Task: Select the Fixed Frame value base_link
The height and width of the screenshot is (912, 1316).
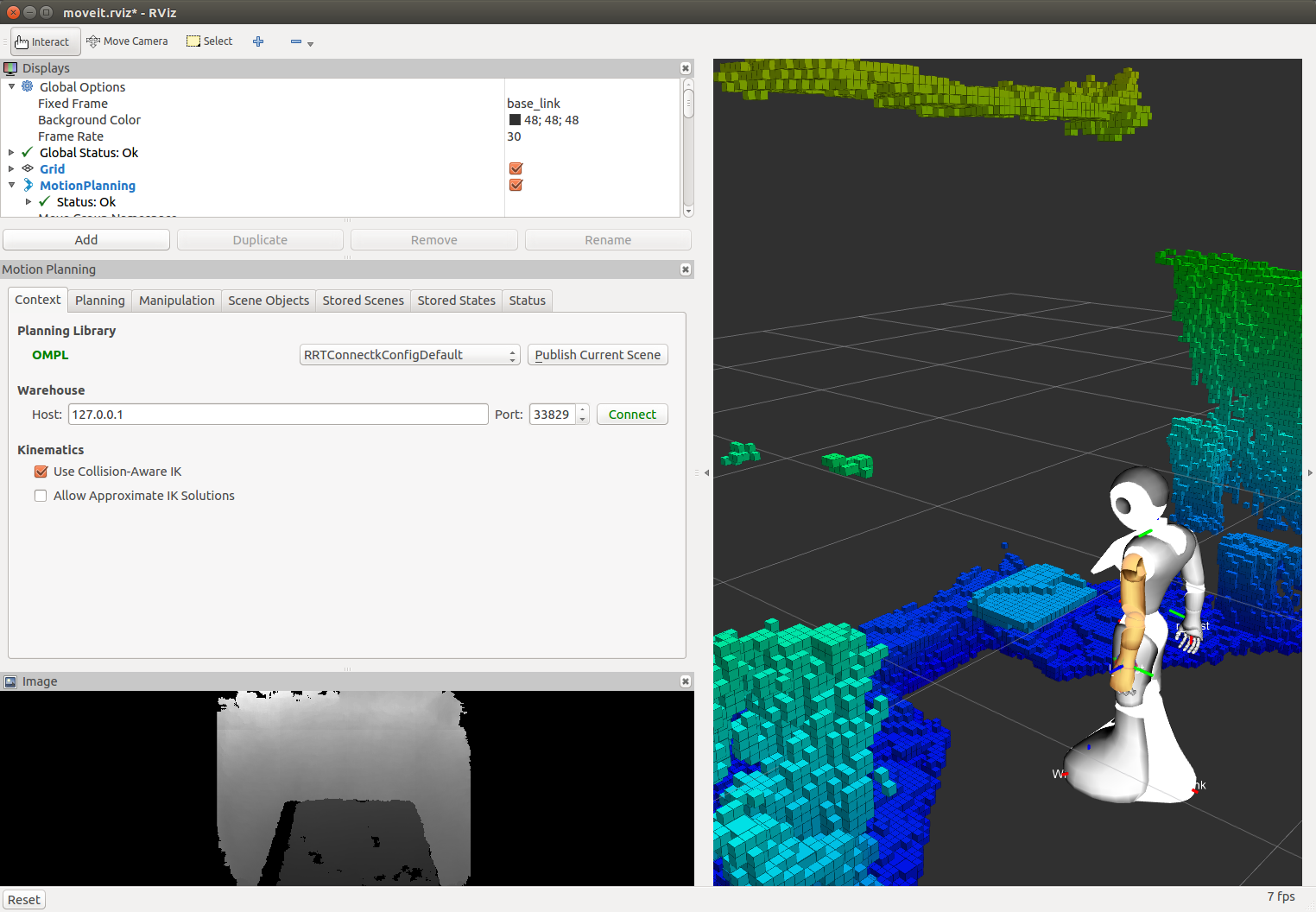Action: point(534,104)
